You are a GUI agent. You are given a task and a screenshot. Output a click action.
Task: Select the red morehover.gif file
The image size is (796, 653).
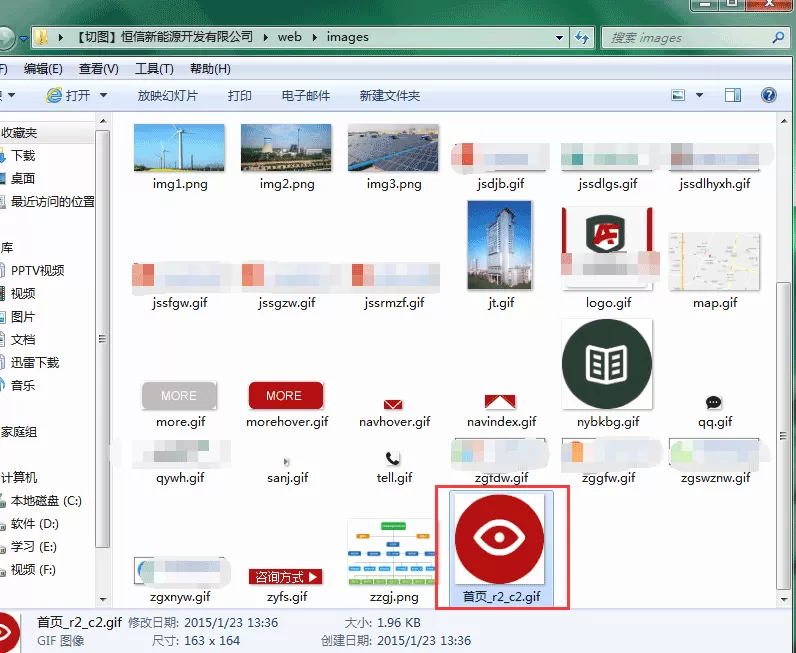pos(286,396)
